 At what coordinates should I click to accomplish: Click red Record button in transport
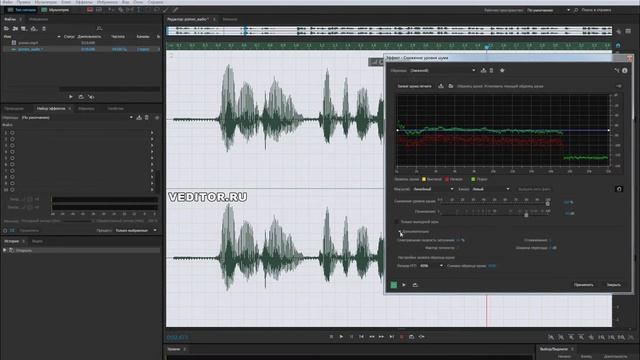402,337
